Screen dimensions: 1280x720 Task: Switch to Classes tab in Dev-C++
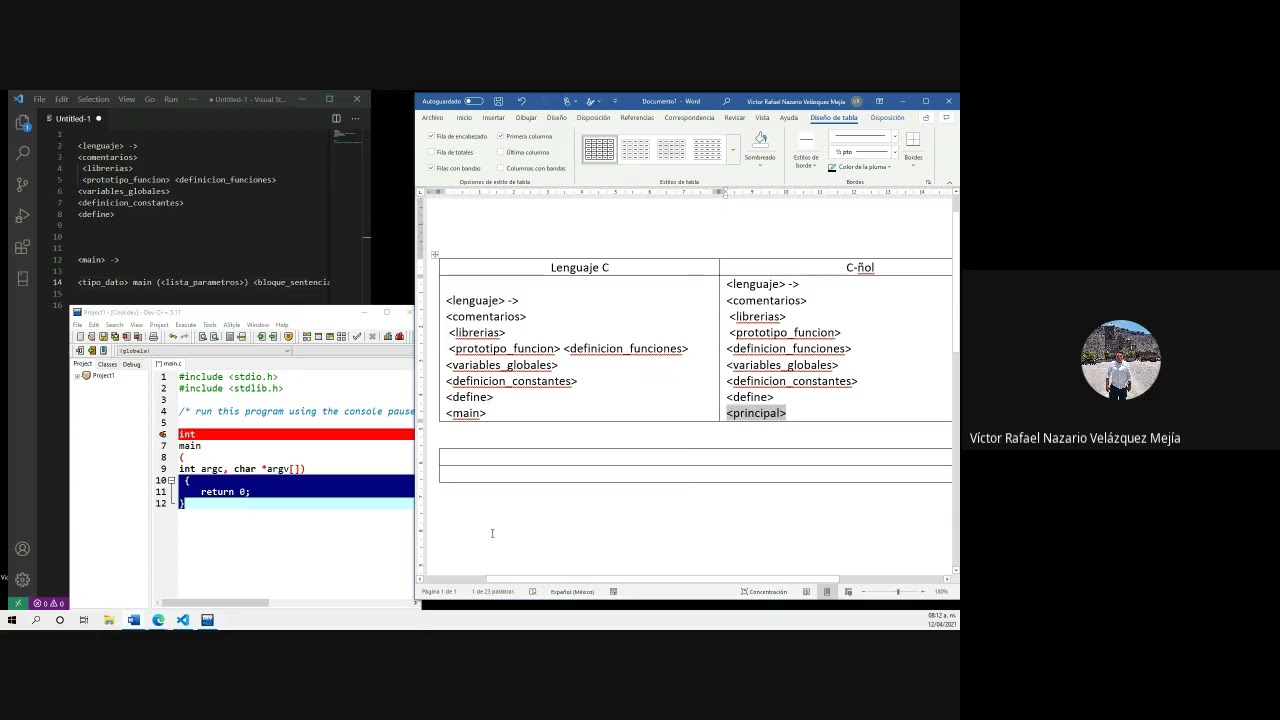107,364
